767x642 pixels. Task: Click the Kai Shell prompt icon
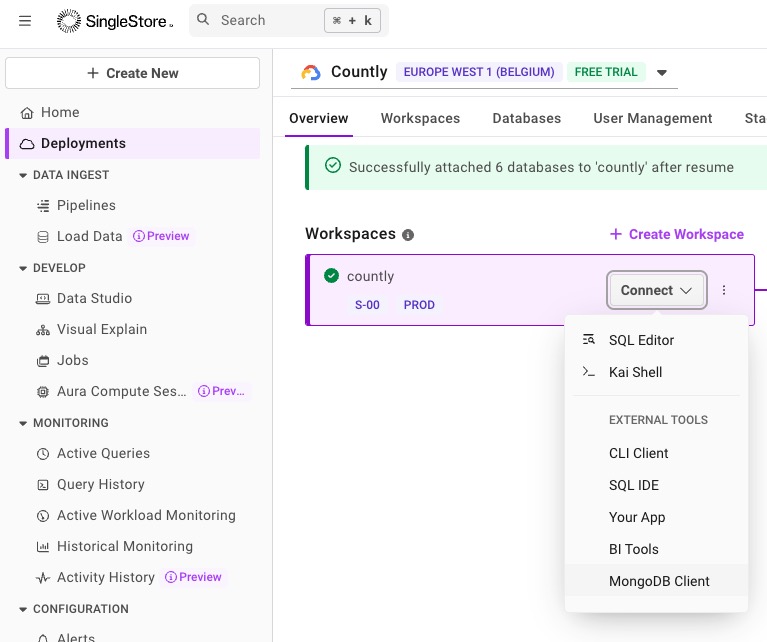(x=588, y=371)
